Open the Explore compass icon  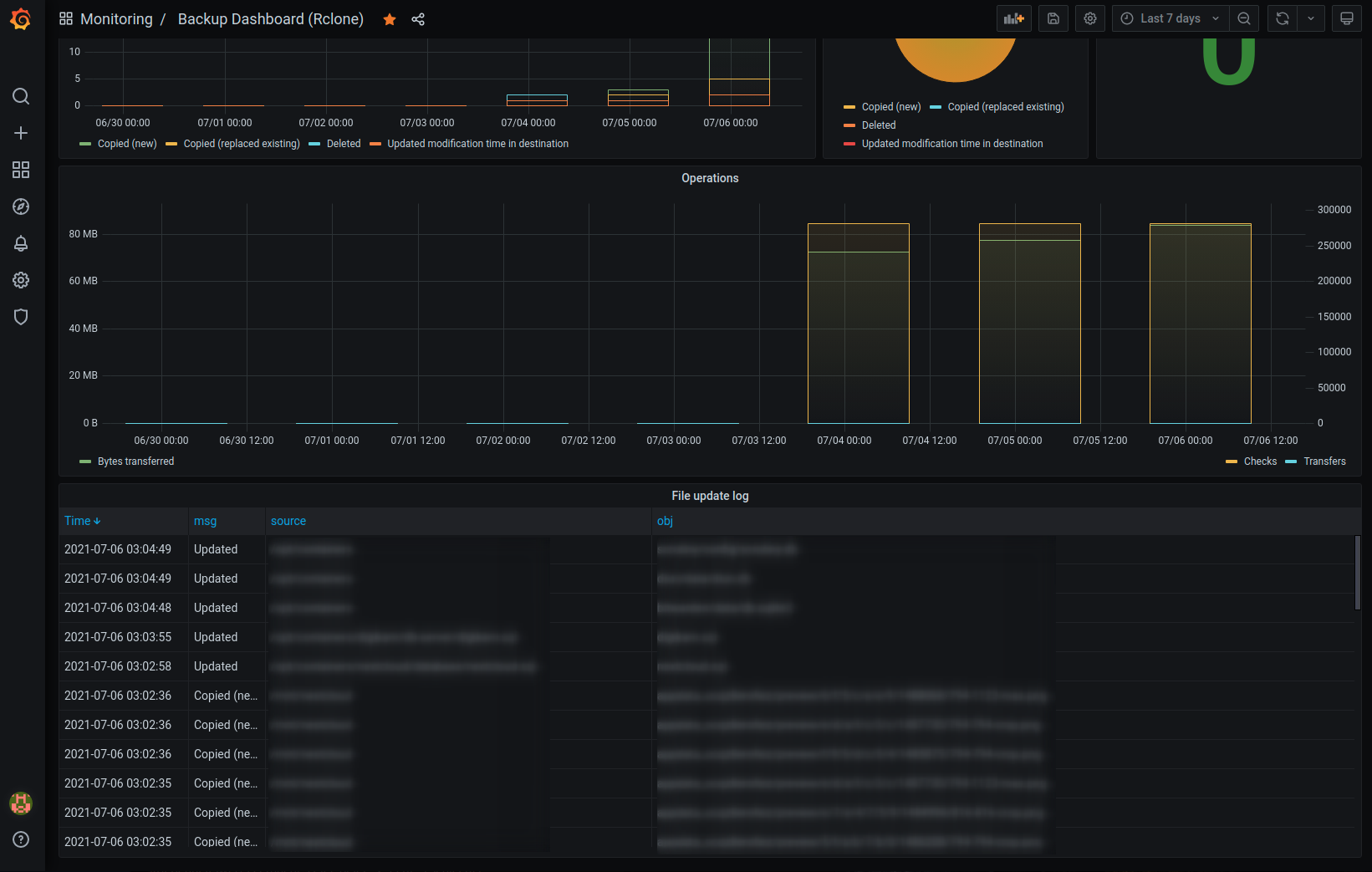[x=21, y=207]
